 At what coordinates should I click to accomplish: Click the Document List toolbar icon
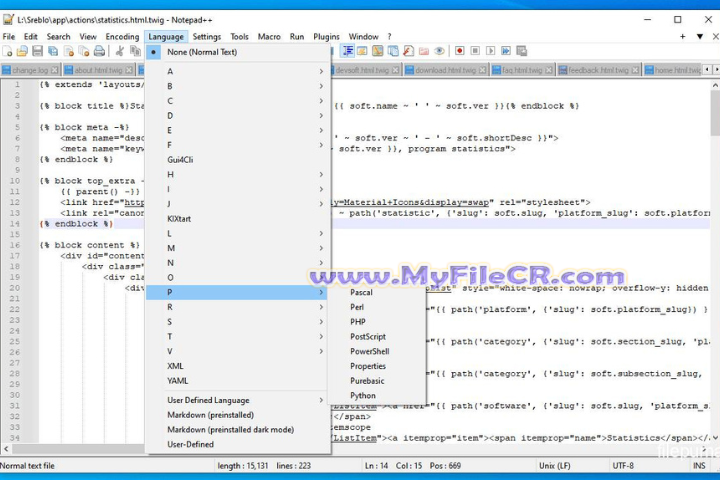click(x=393, y=51)
